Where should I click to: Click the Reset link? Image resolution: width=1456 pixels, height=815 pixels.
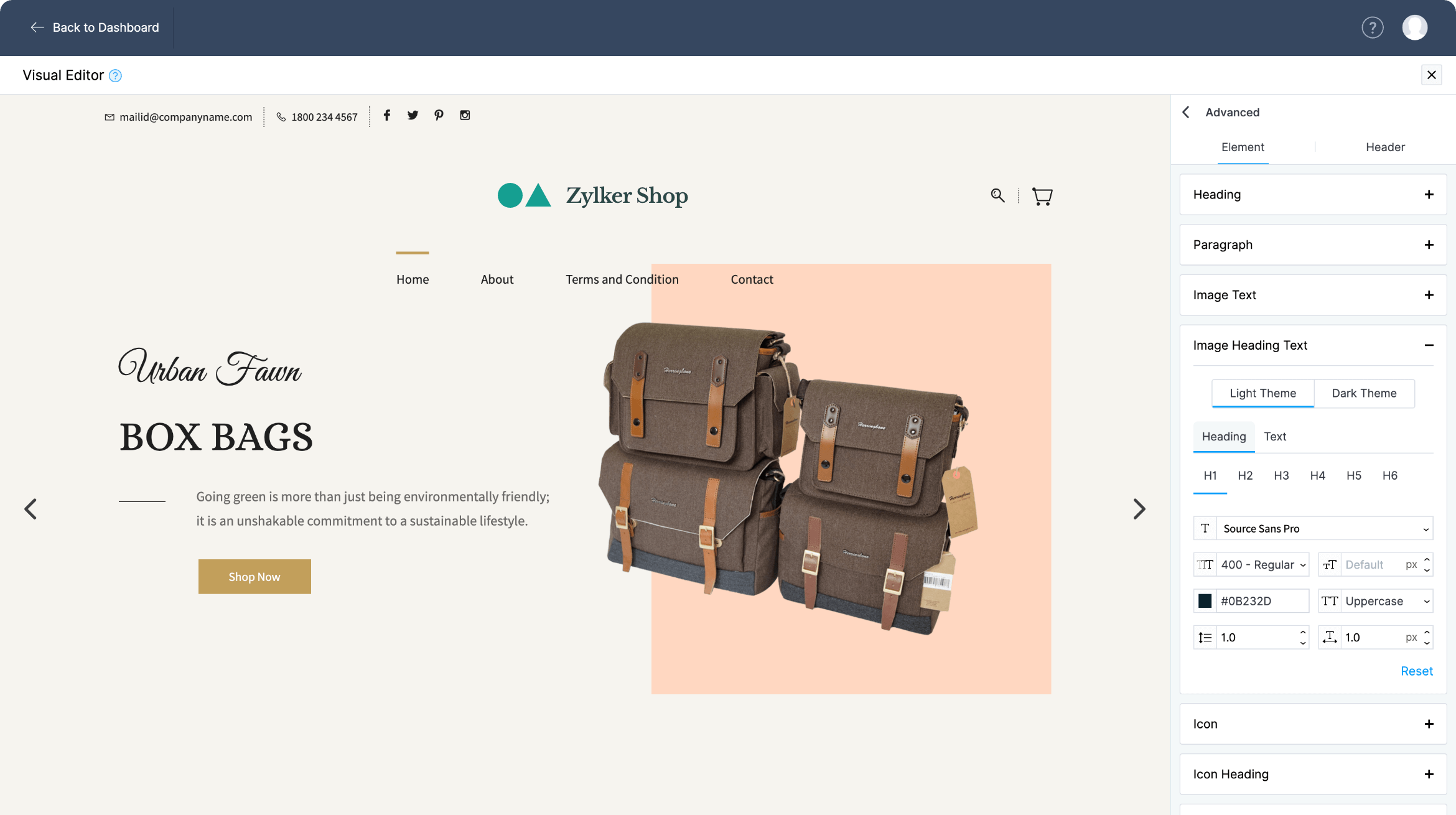1416,671
